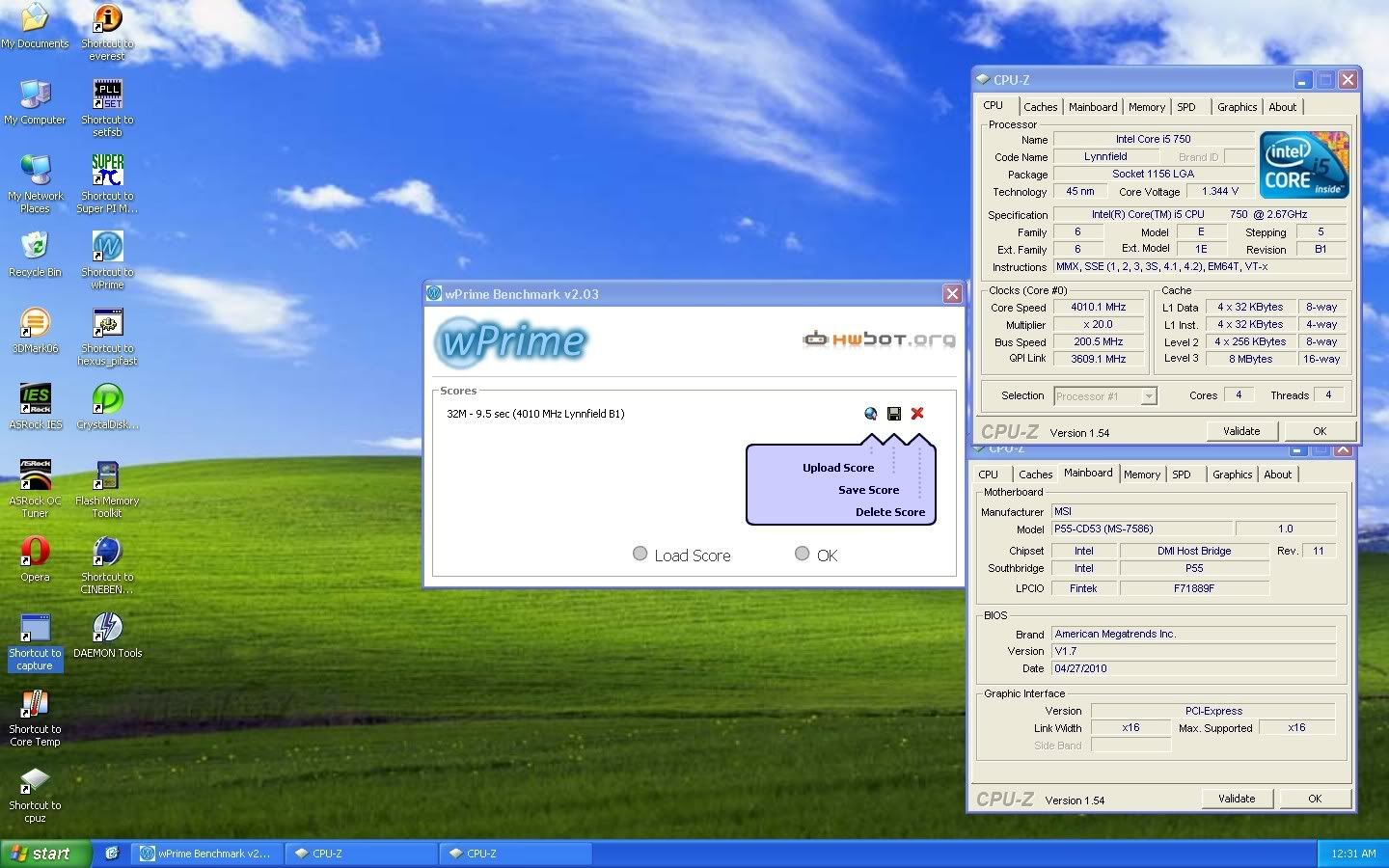Select Shortcut to capture icon
Image resolution: width=1389 pixels, height=868 pixels.
tap(35, 641)
